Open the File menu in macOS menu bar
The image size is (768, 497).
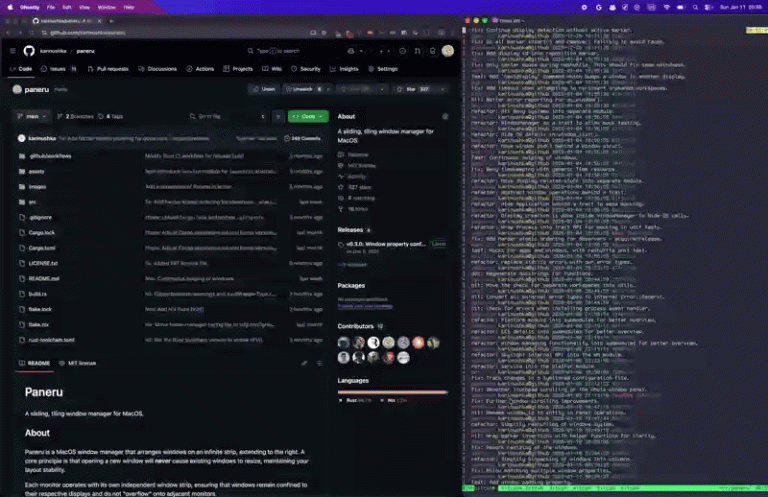(51, 7)
